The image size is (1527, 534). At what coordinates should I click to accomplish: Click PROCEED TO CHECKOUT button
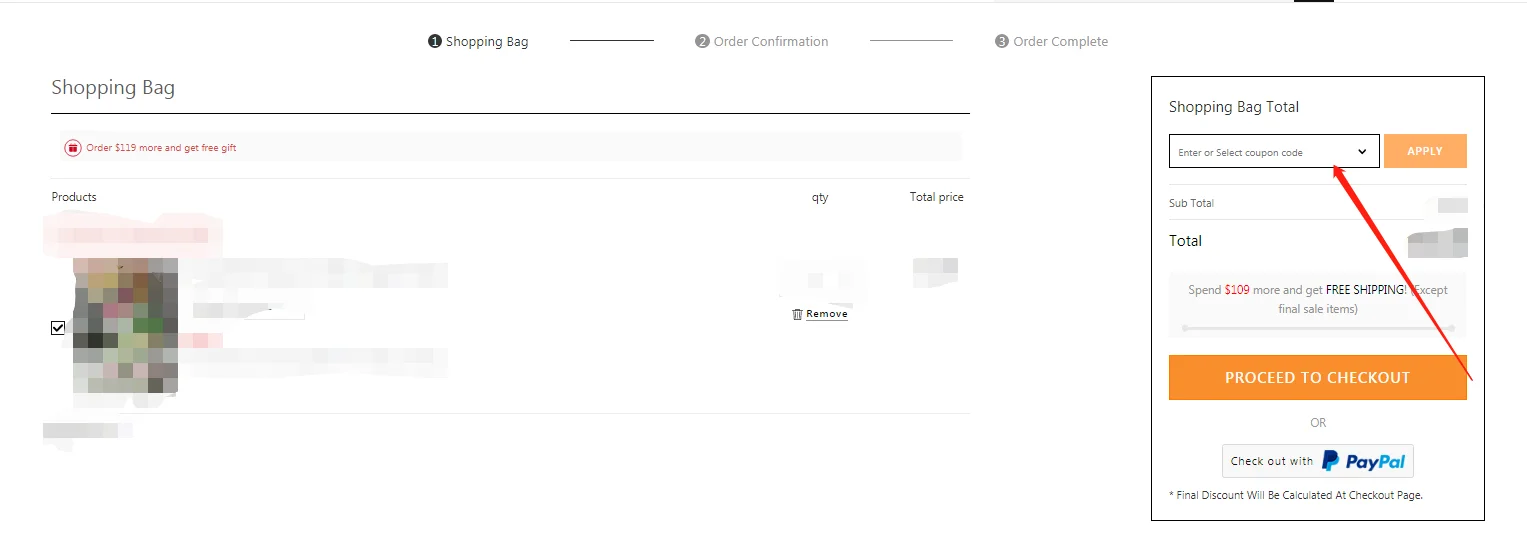tap(1317, 377)
